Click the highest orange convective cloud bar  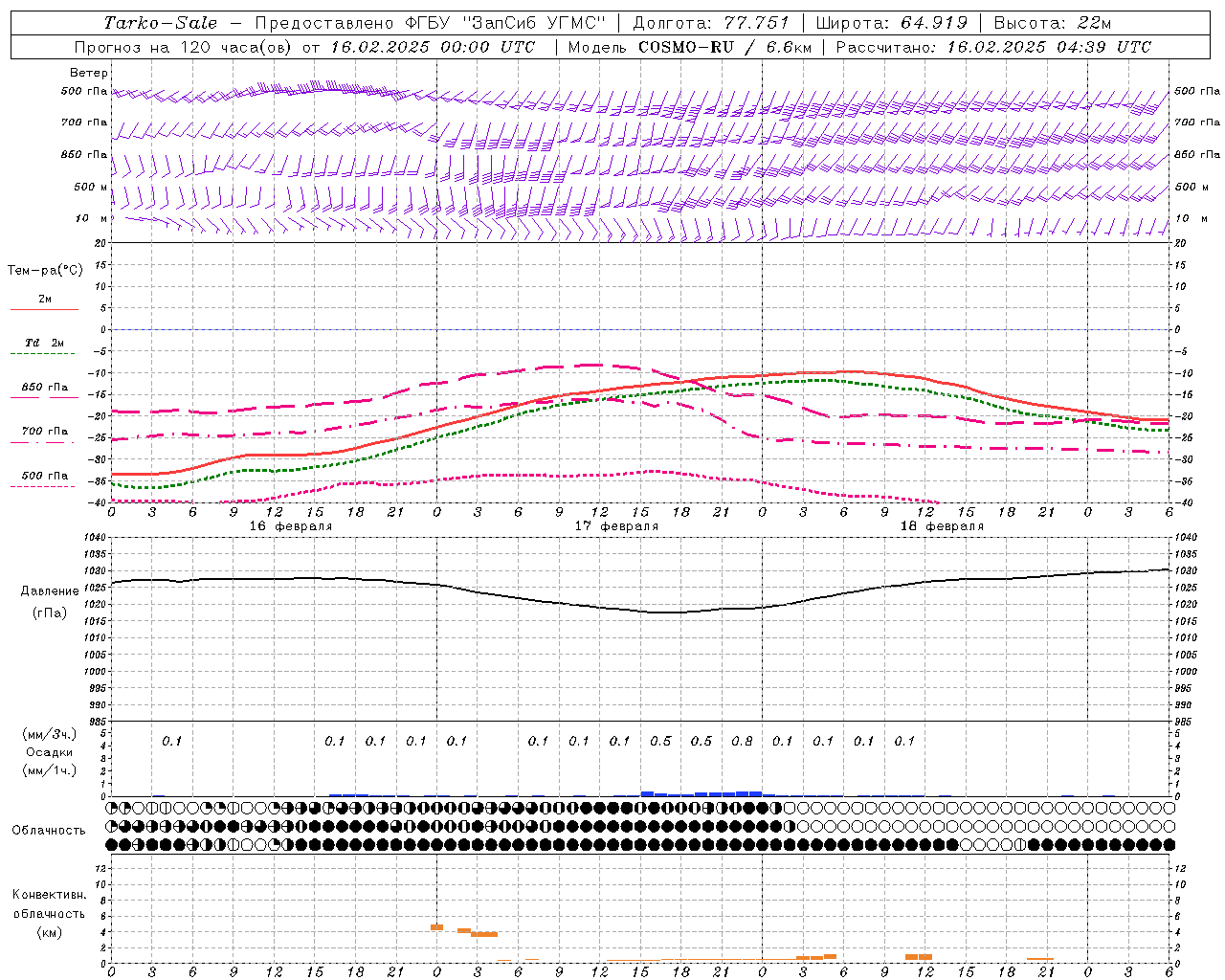[x=436, y=926]
